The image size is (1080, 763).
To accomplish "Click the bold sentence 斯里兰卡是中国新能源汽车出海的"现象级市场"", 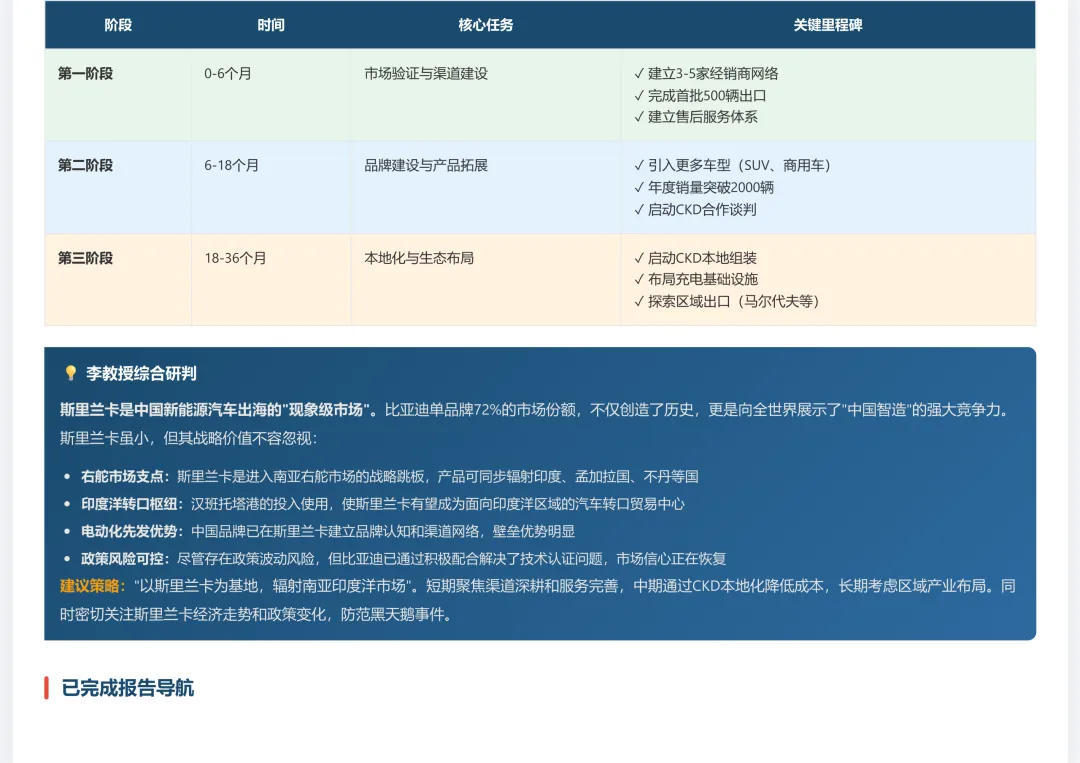I will tap(218, 410).
